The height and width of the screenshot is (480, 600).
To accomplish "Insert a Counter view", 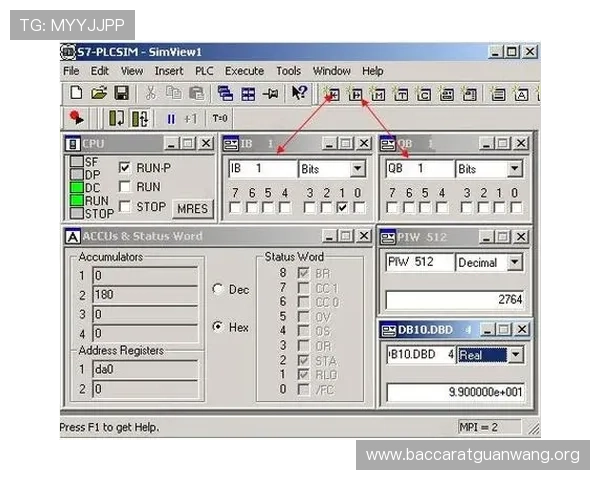I will click(424, 94).
